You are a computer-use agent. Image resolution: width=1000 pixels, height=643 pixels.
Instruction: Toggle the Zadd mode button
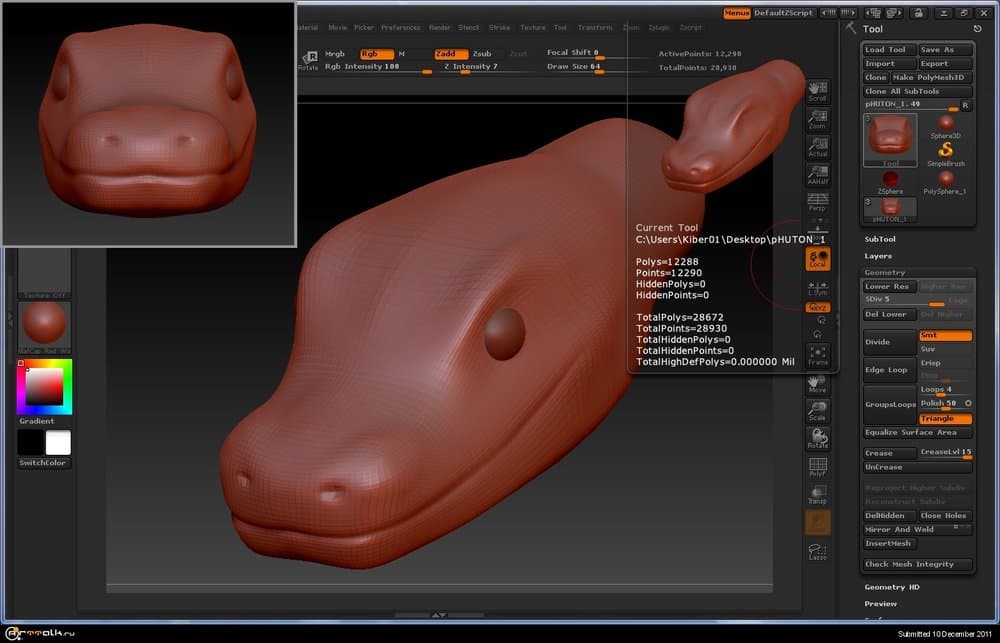[x=450, y=53]
